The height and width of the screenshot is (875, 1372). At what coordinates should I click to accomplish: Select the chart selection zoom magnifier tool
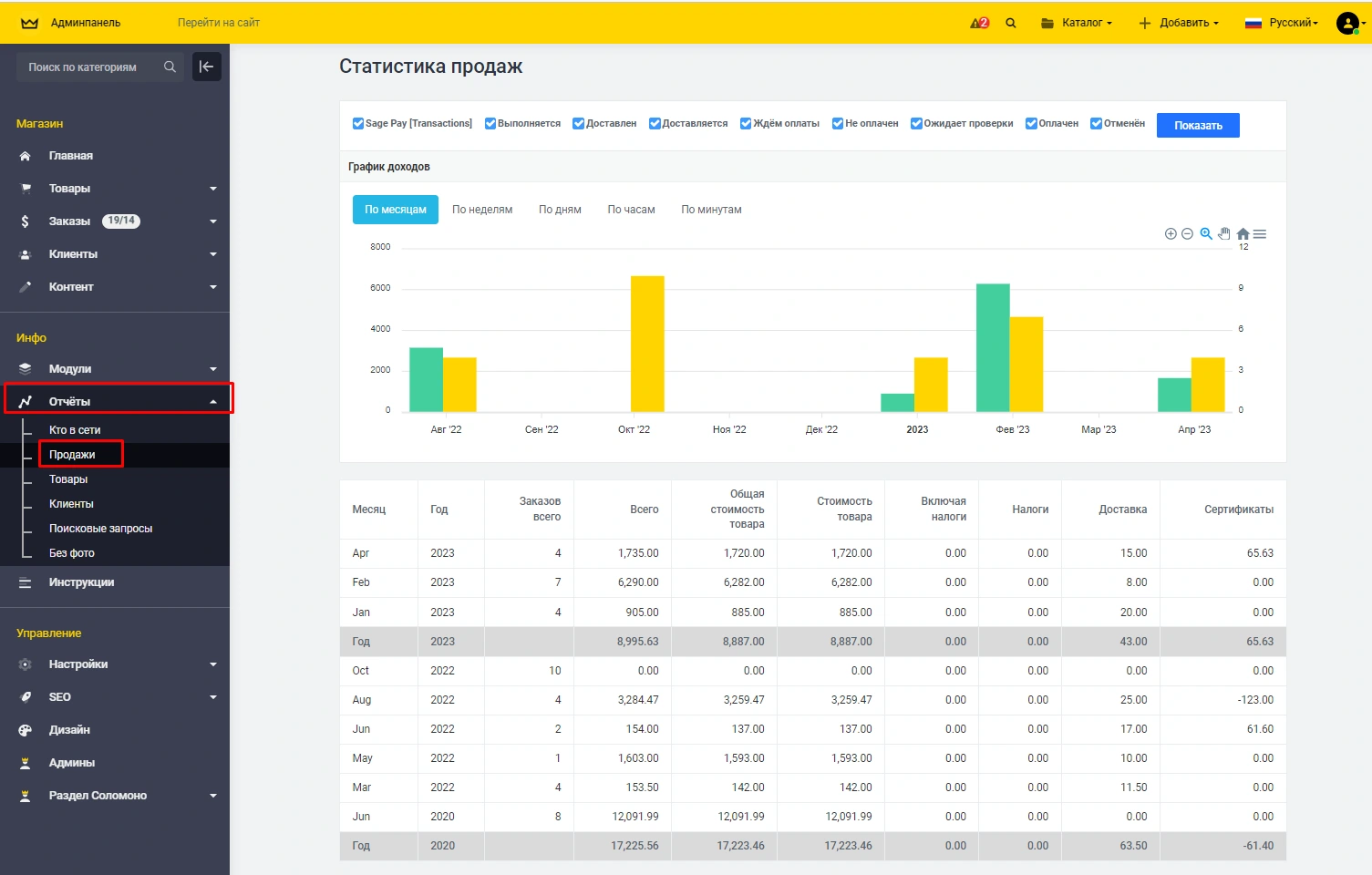1206,233
